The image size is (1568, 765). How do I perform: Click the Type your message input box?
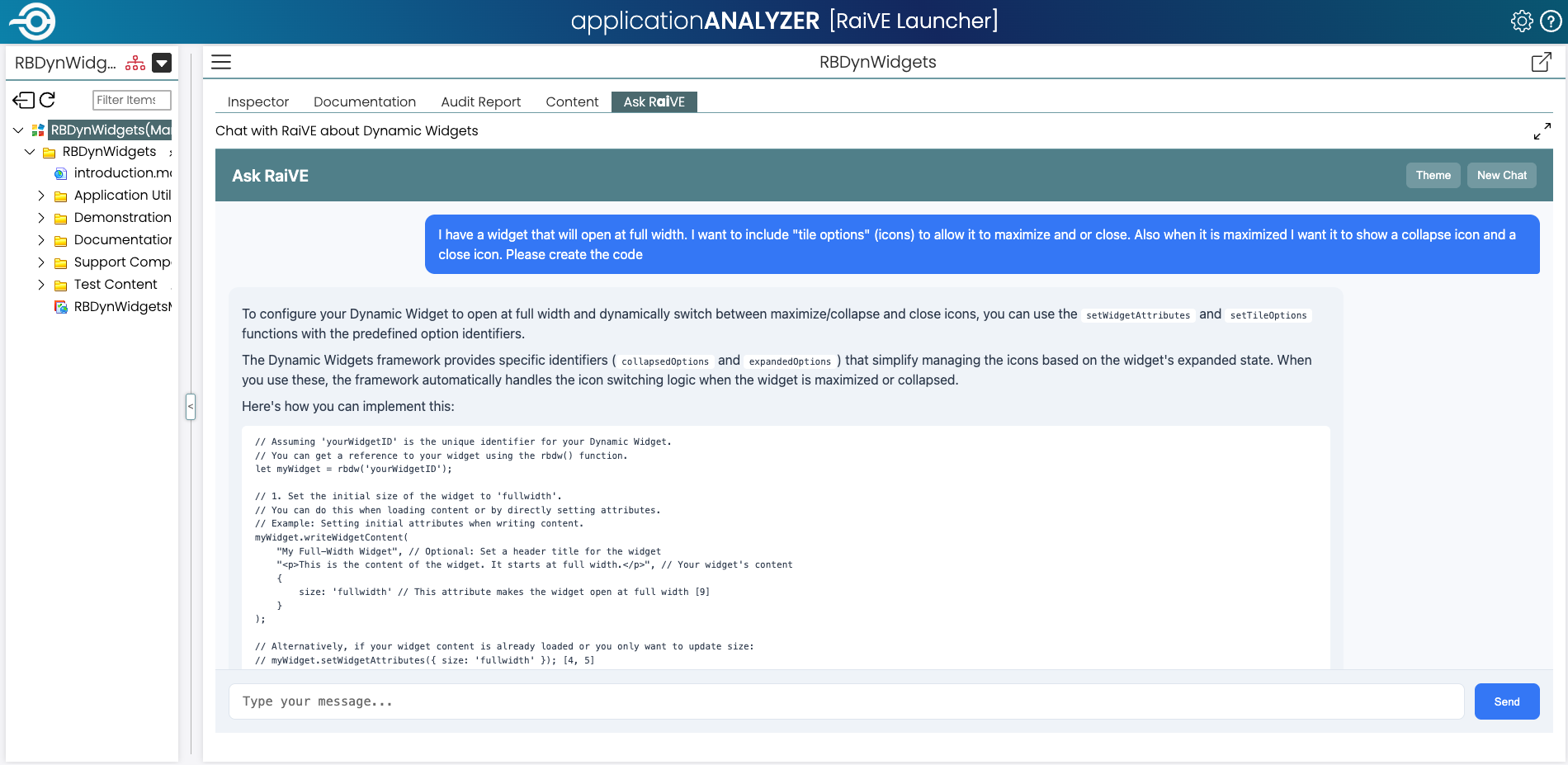[847, 701]
